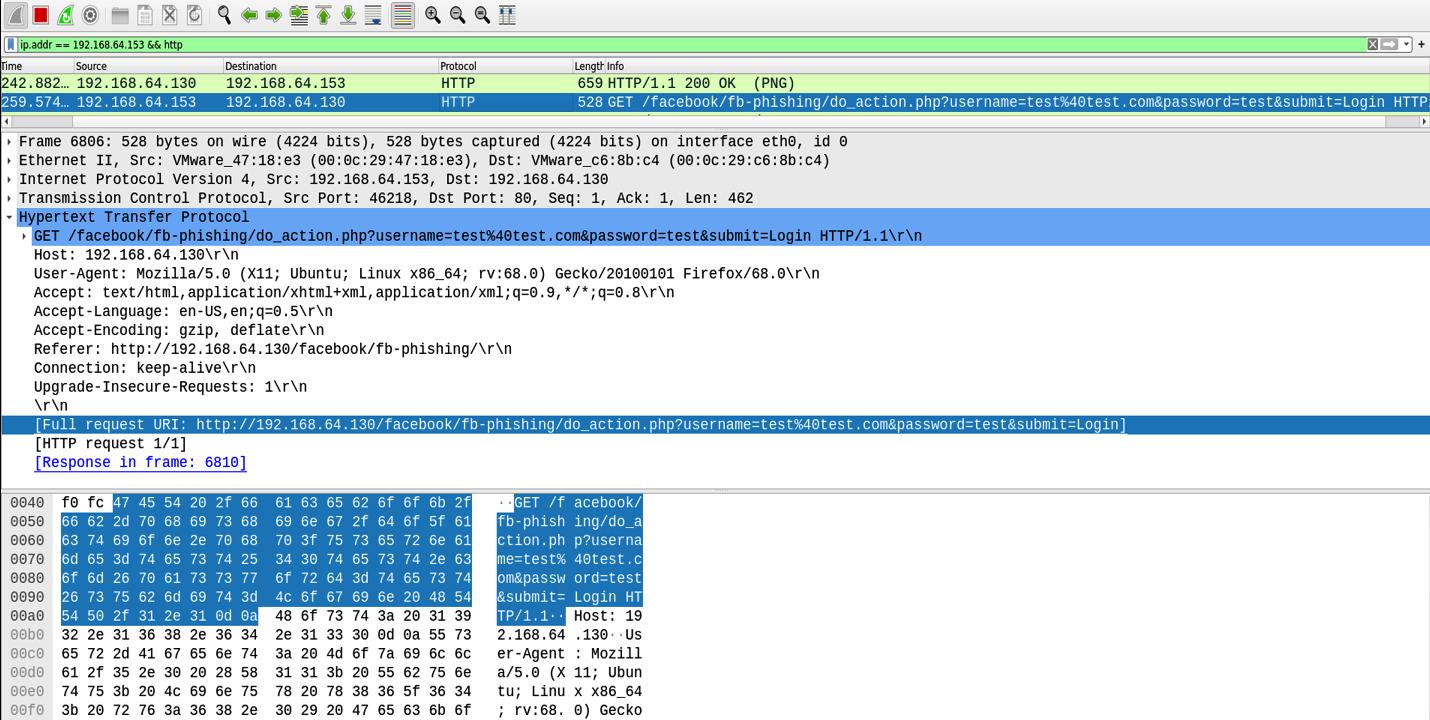Click right arrow of packet list scrollbar
The image size is (1430, 720).
tap(1424, 122)
